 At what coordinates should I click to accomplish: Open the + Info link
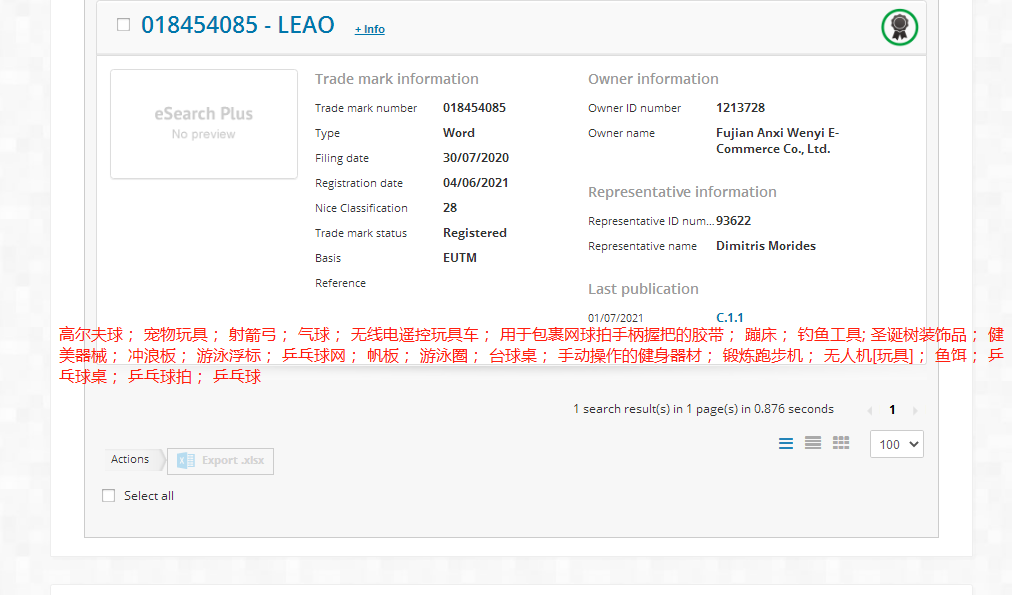coord(370,29)
